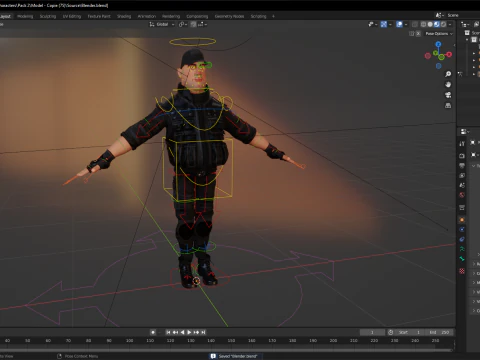The image size is (480, 360).
Task: Open the overlays settings dropdown arrow
Action: [406, 24]
